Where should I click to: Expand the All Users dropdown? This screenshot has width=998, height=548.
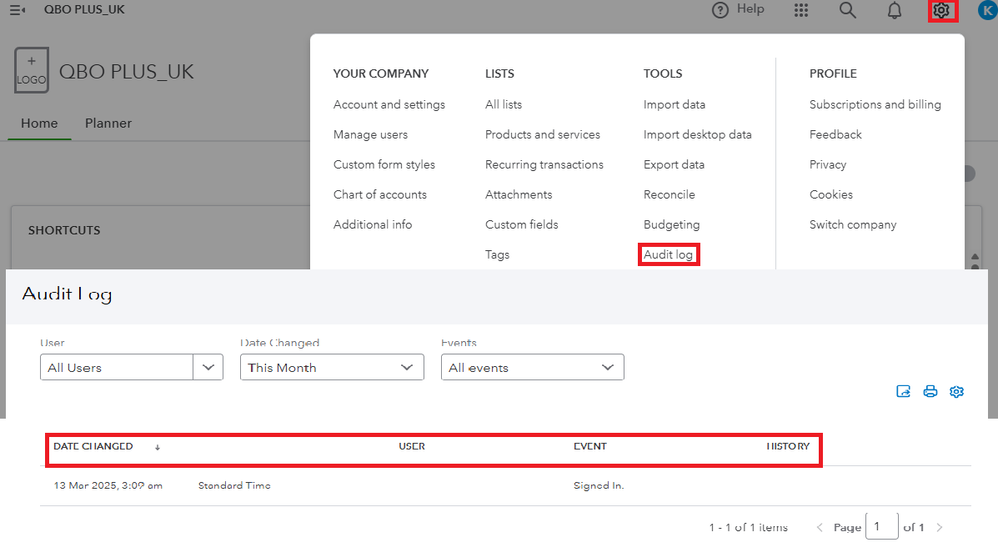pos(207,368)
